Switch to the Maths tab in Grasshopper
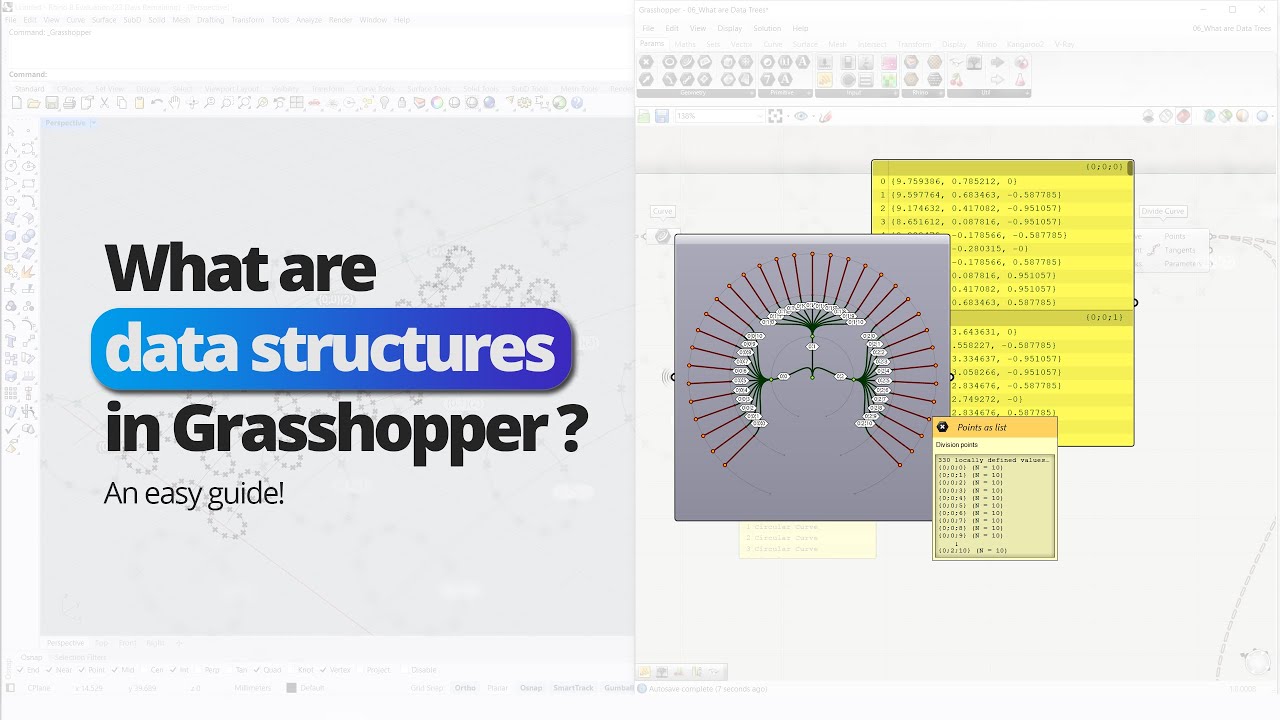 (685, 44)
